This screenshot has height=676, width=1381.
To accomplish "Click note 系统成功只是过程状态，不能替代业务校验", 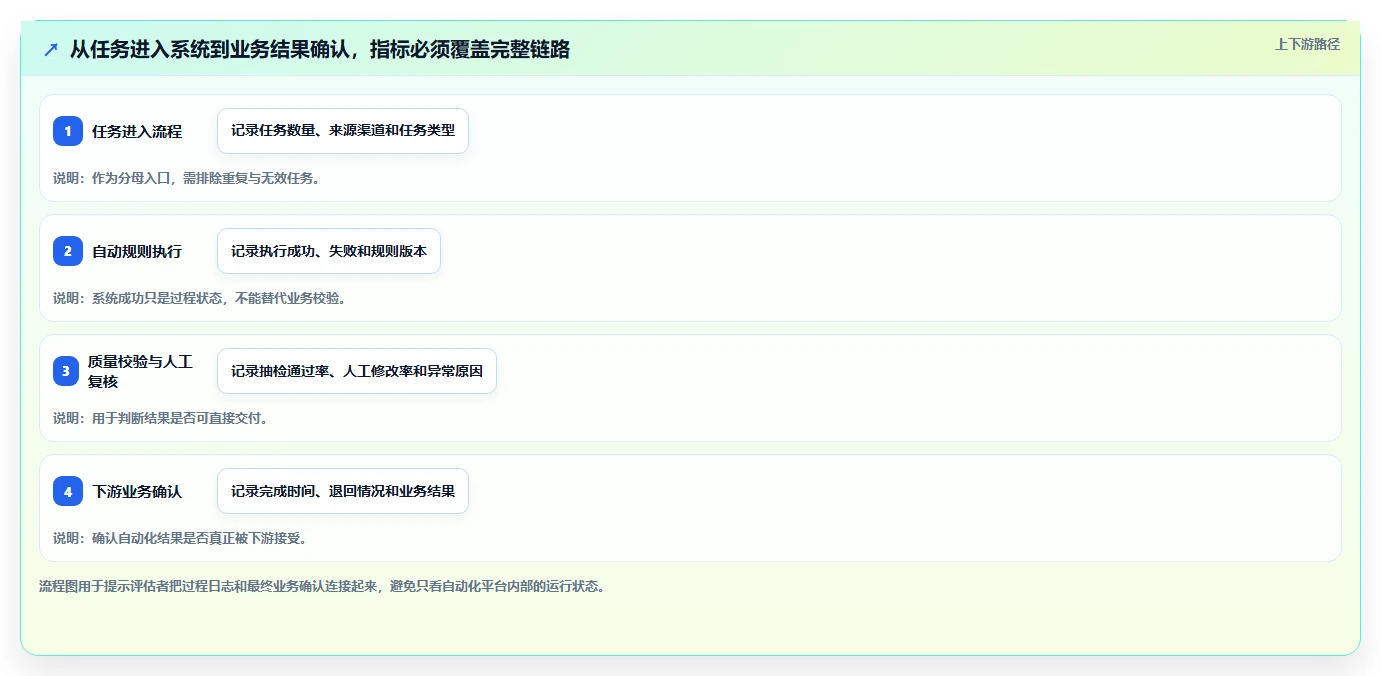I will pos(199,298).
